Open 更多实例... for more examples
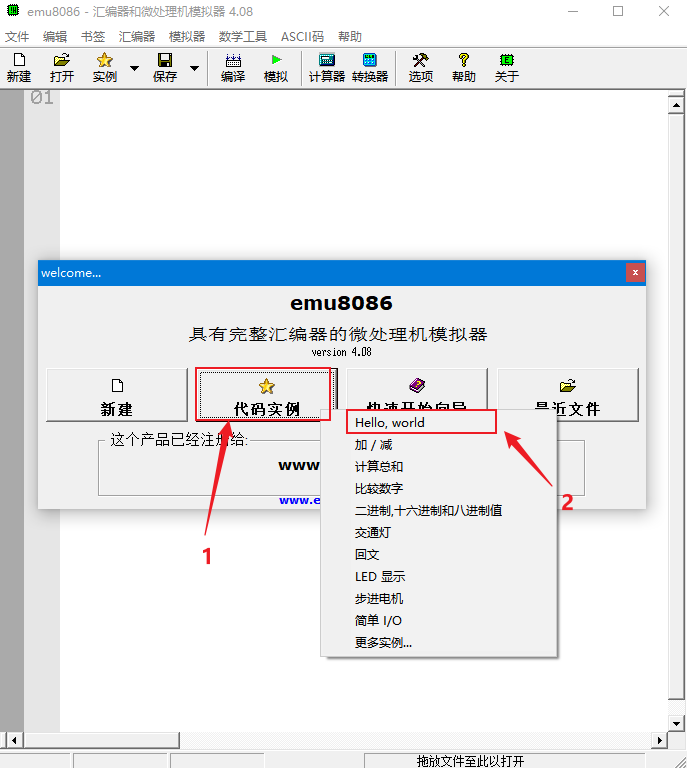Image resolution: width=687 pixels, height=768 pixels. (438, 642)
